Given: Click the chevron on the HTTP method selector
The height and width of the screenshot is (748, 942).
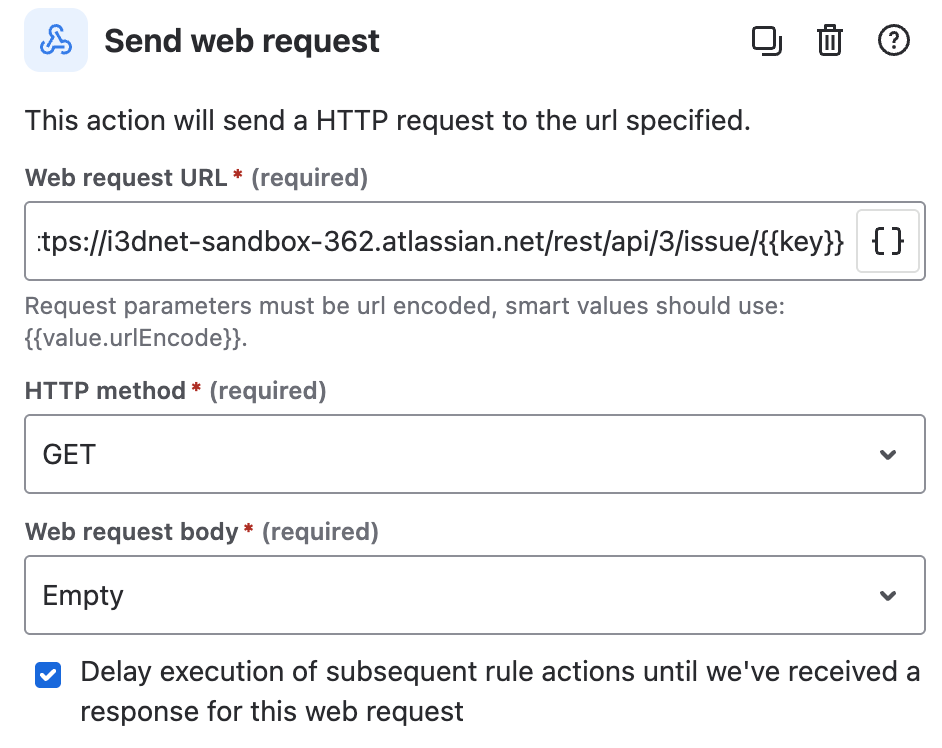Looking at the screenshot, I should pos(887,455).
